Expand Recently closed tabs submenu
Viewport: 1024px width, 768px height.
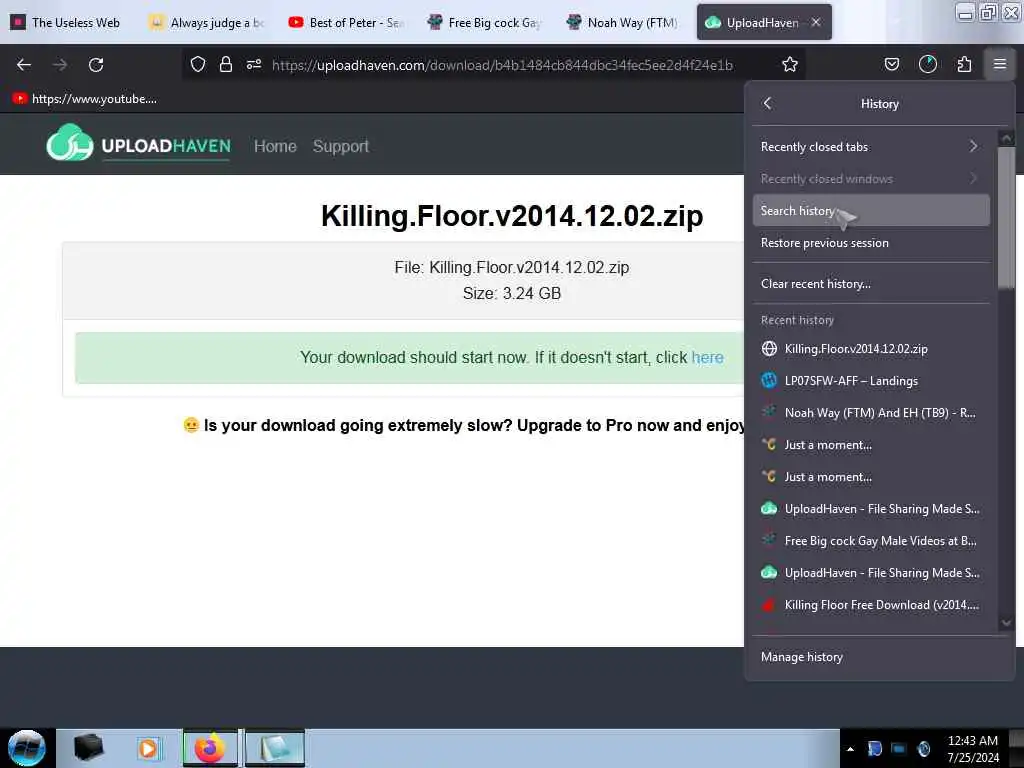pos(871,146)
